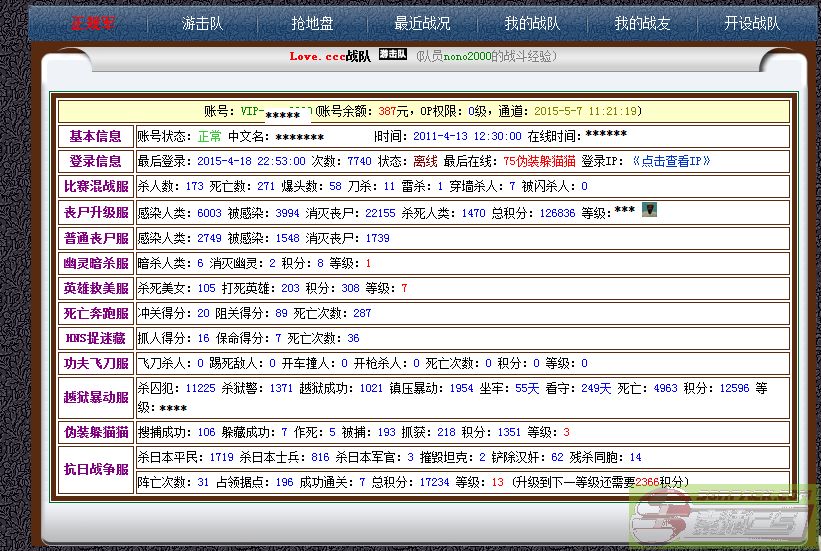Select the 我的战队 menu item
The image size is (821, 551).
coord(532,23)
